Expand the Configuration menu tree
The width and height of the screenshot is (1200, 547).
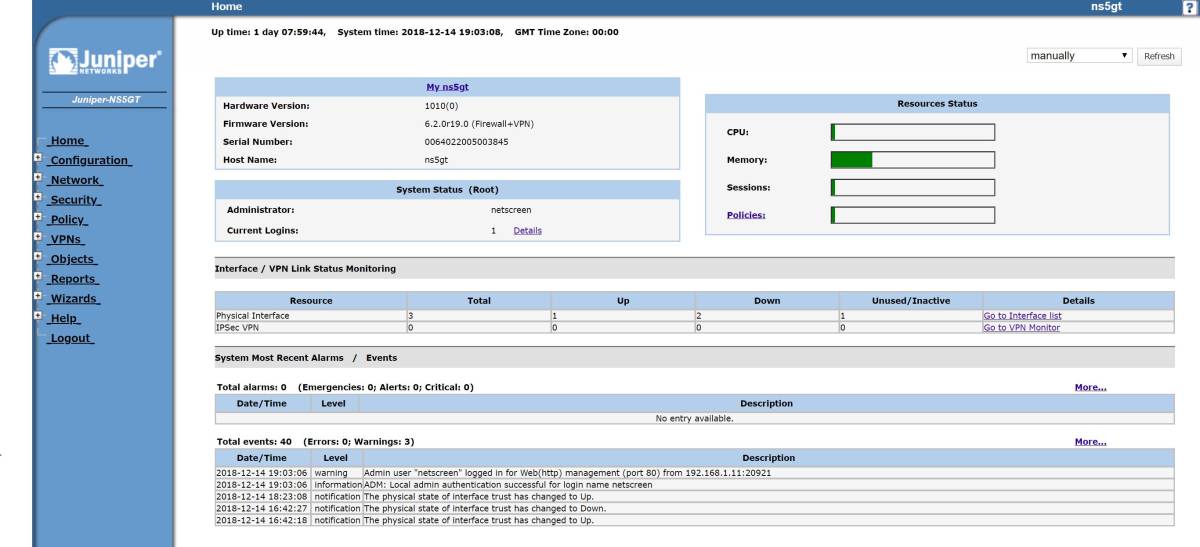[38, 159]
